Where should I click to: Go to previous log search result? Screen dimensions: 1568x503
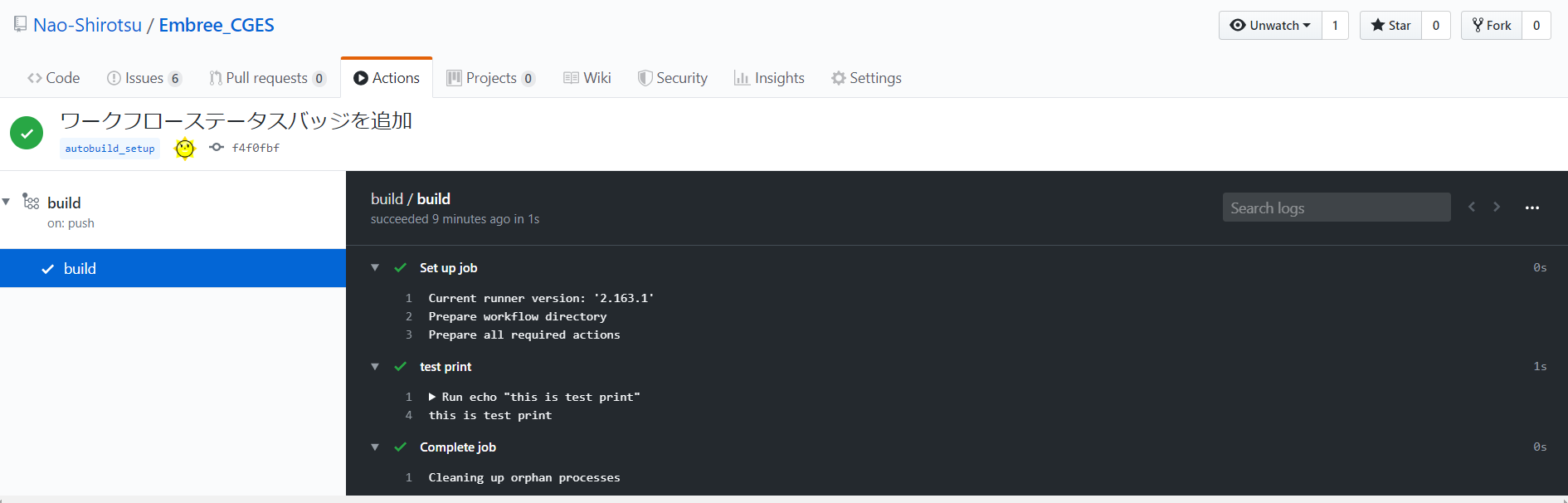1472,207
